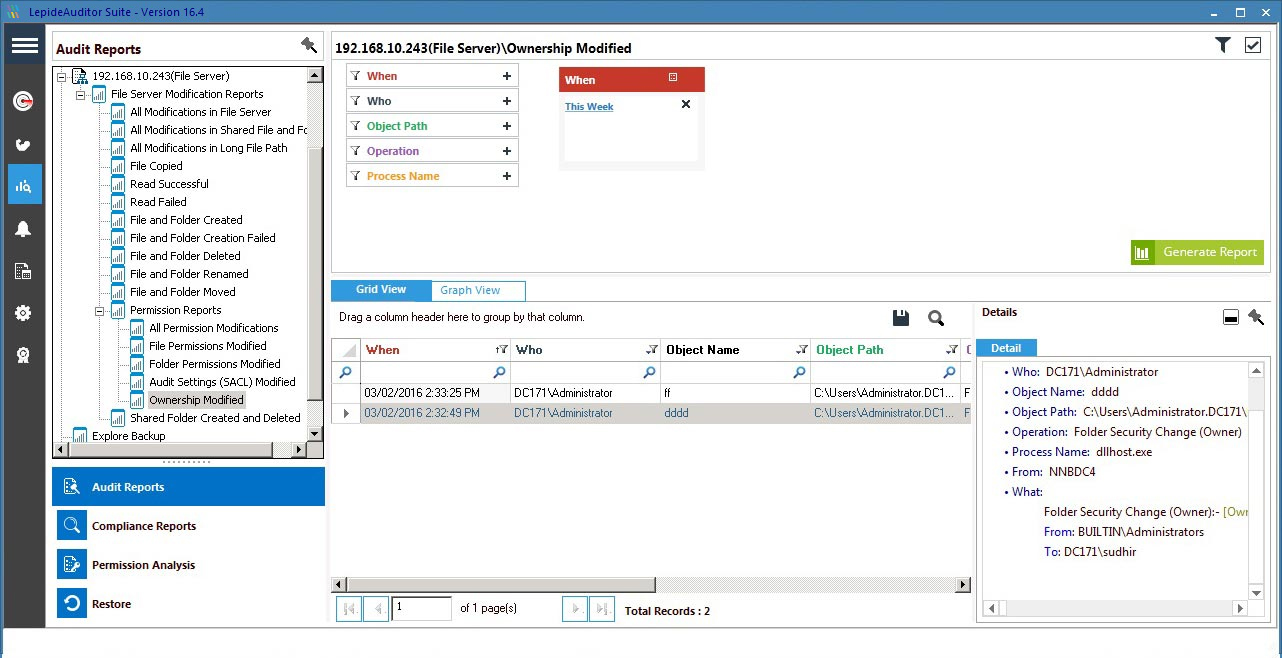1282x658 pixels.
Task: Collapse the red When filter box
Action: [673, 78]
